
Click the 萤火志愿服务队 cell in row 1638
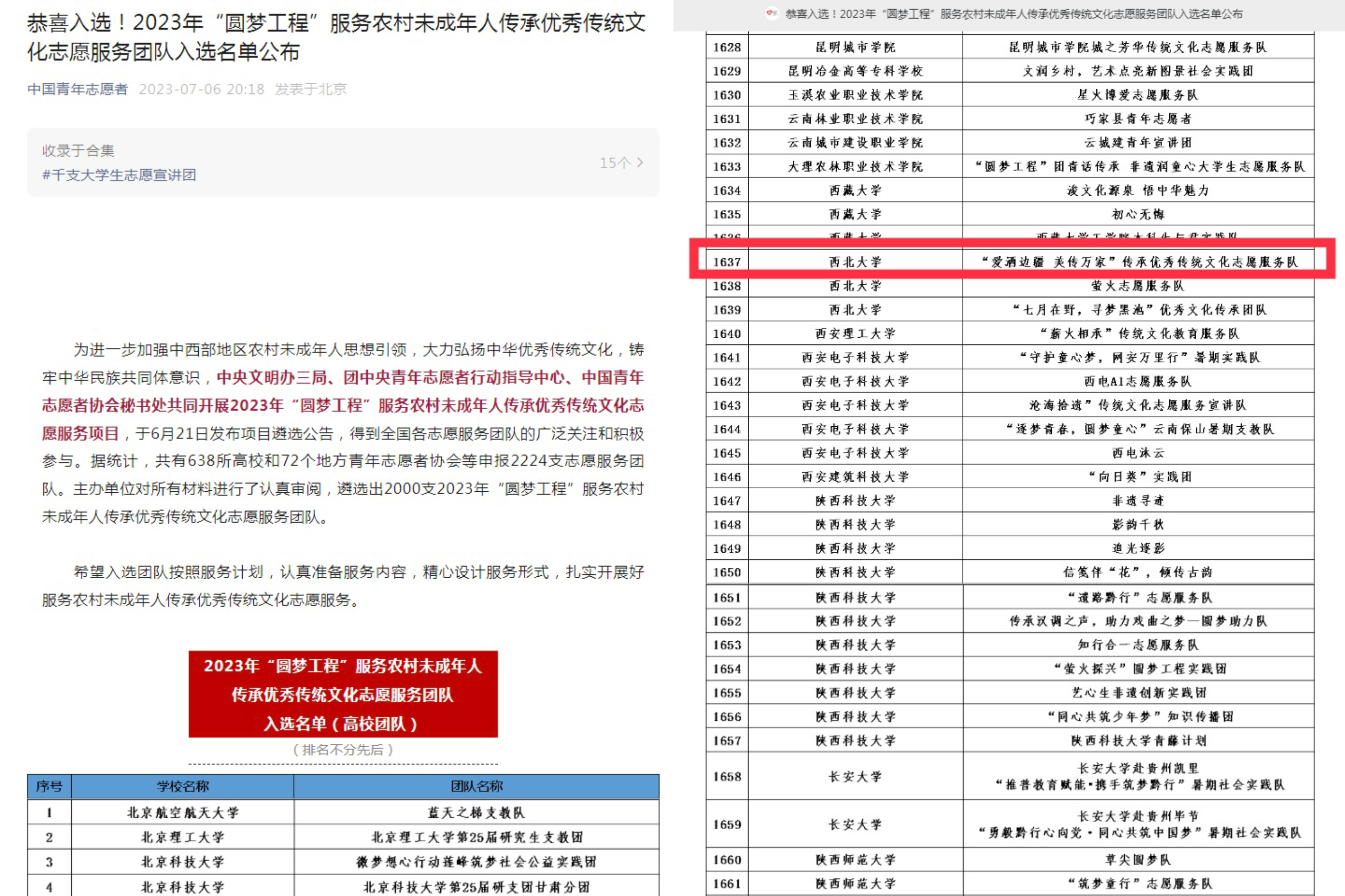pyautogui.click(x=1137, y=286)
